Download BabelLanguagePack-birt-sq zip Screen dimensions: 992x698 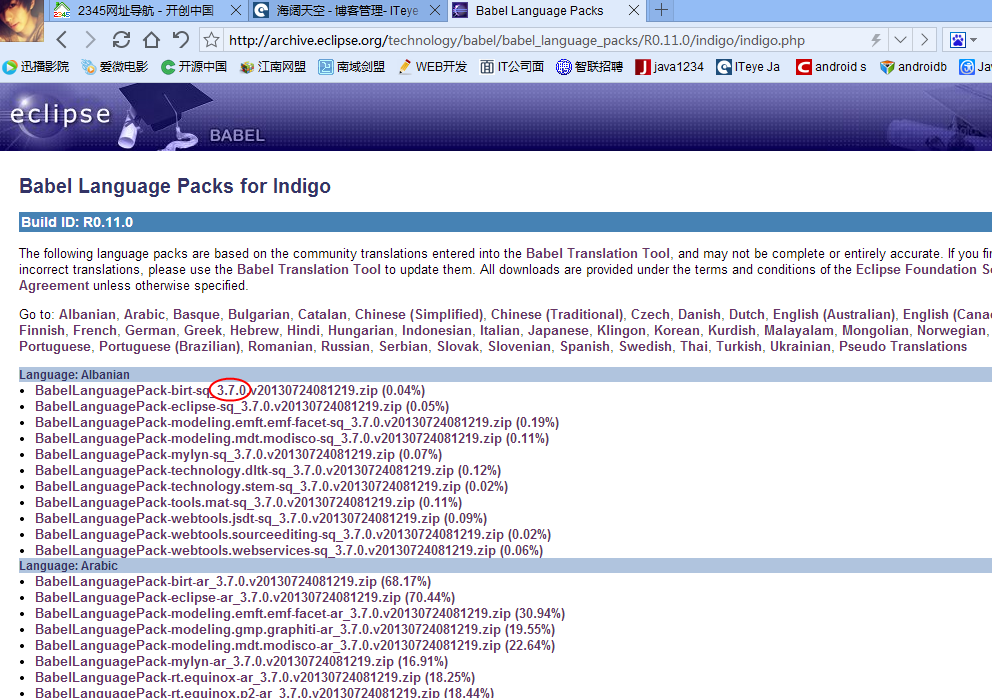coord(206,390)
